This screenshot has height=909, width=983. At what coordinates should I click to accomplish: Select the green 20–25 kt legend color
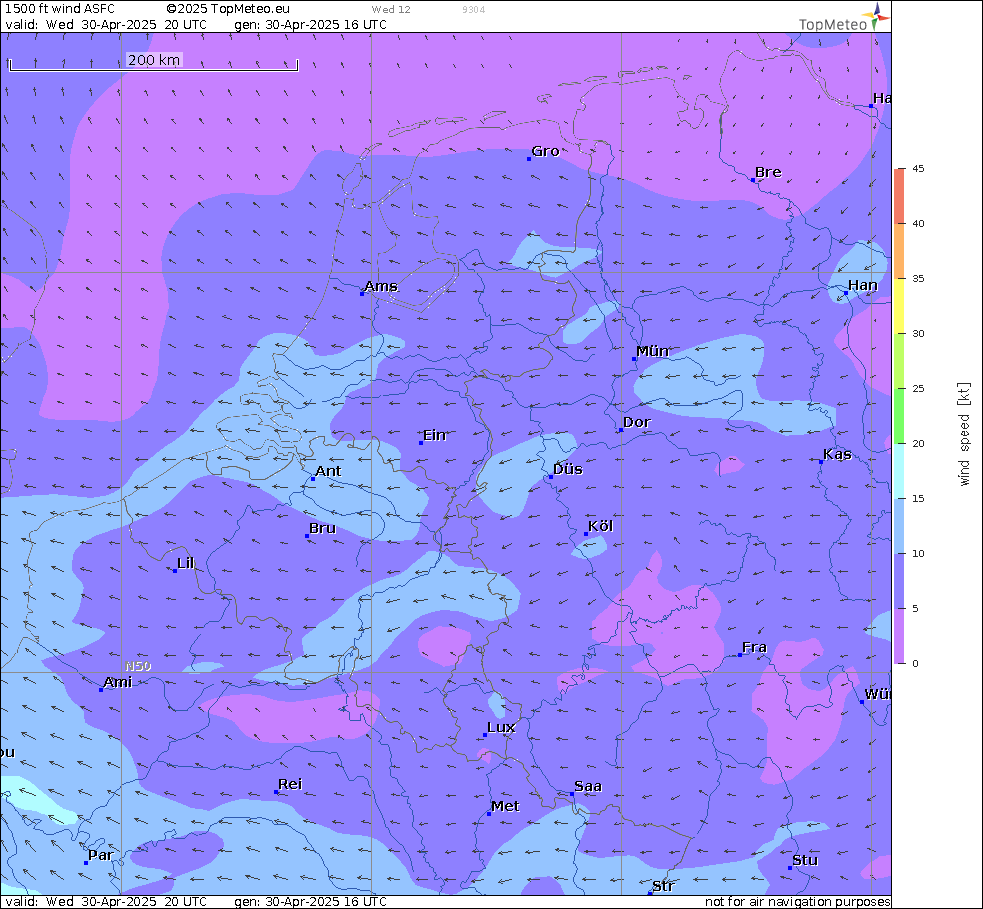[899, 416]
